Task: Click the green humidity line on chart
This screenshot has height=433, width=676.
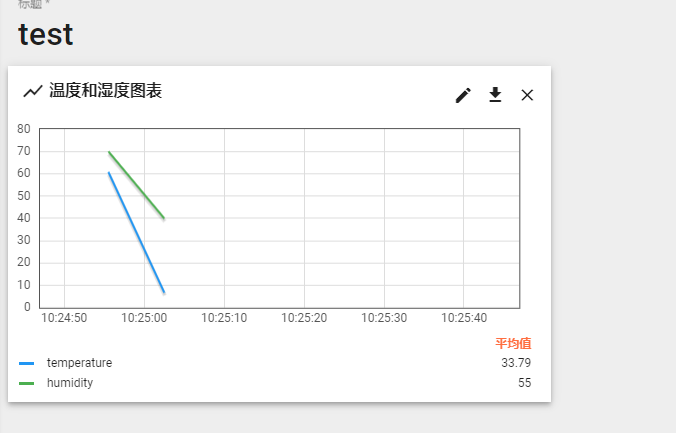Action: [x=137, y=186]
